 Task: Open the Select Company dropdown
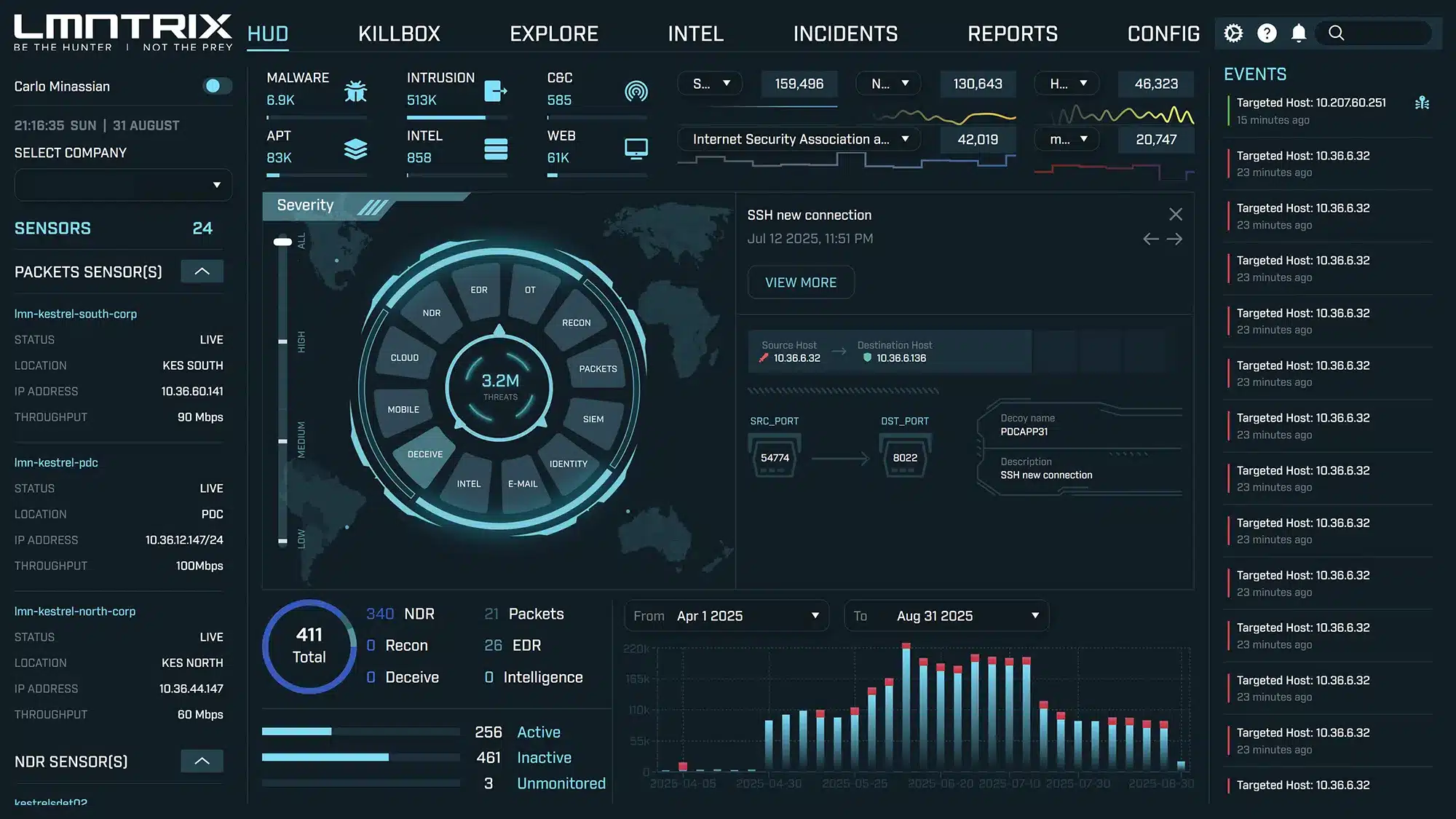123,185
